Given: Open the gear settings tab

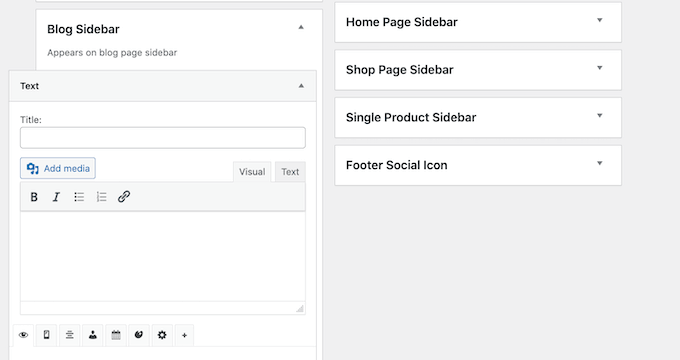Looking at the screenshot, I should [162, 335].
